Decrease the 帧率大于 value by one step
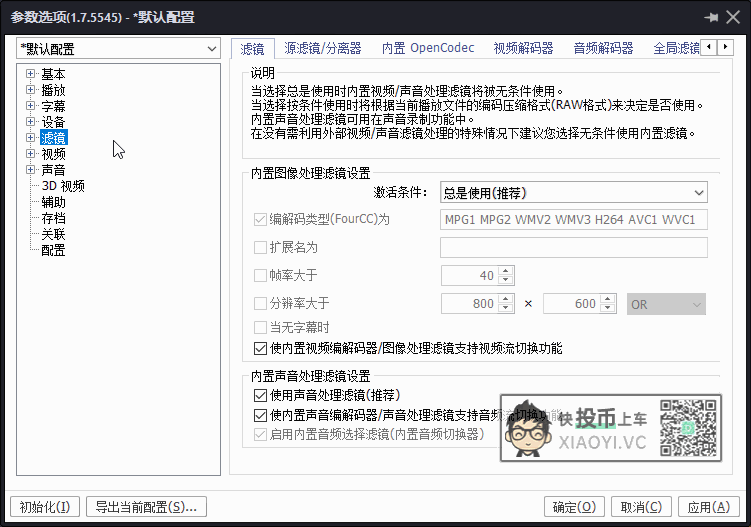 [506, 280]
